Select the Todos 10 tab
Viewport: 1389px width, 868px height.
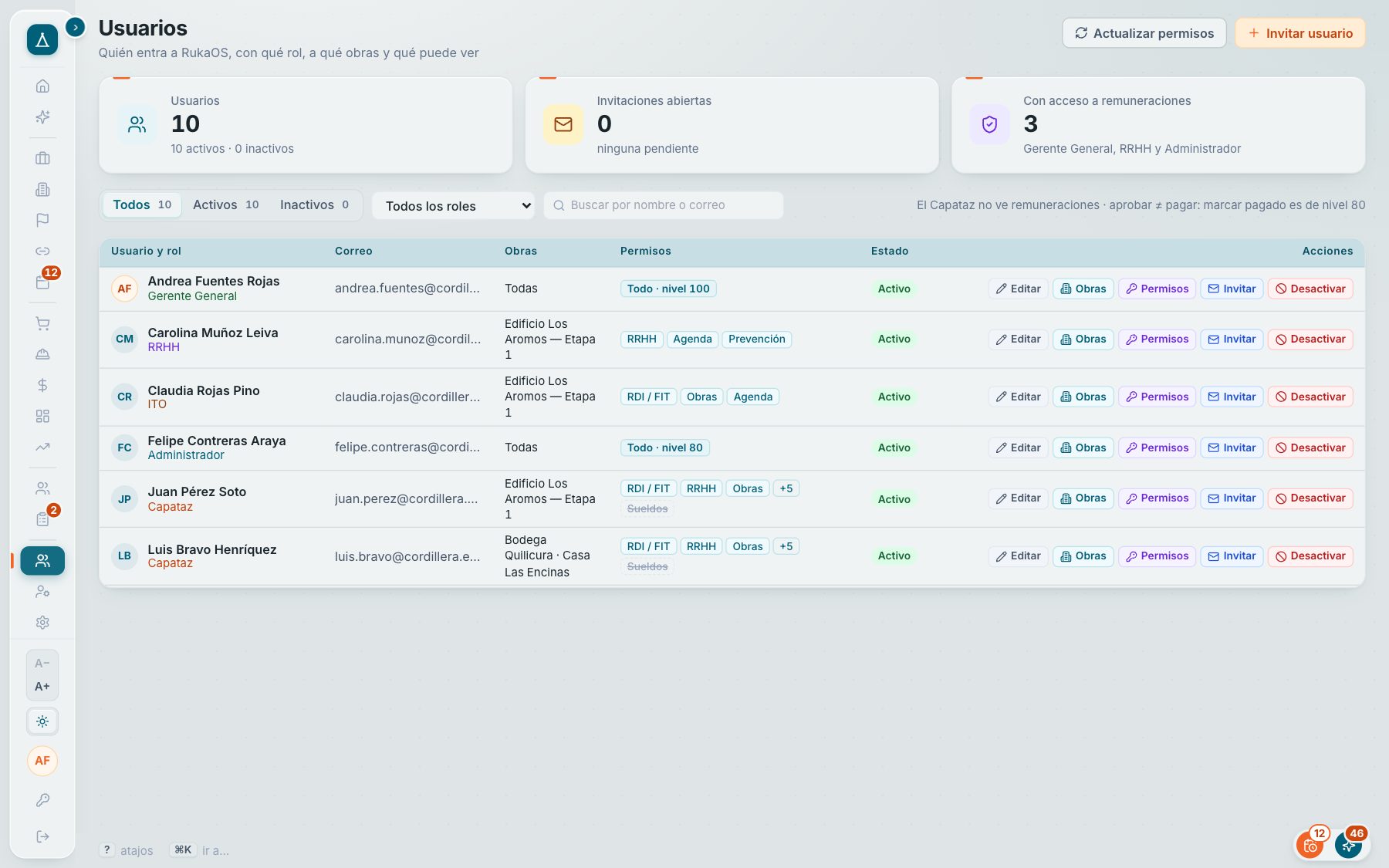[142, 204]
